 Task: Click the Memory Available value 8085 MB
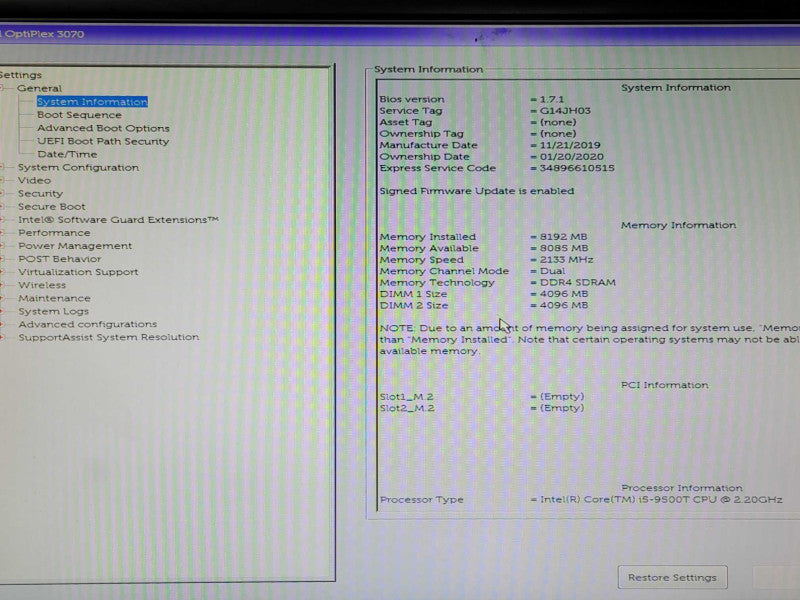point(564,248)
